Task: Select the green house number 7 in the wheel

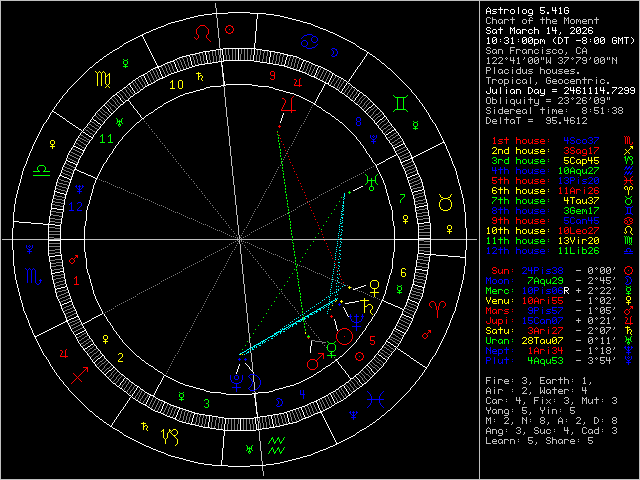Action: pos(402,199)
